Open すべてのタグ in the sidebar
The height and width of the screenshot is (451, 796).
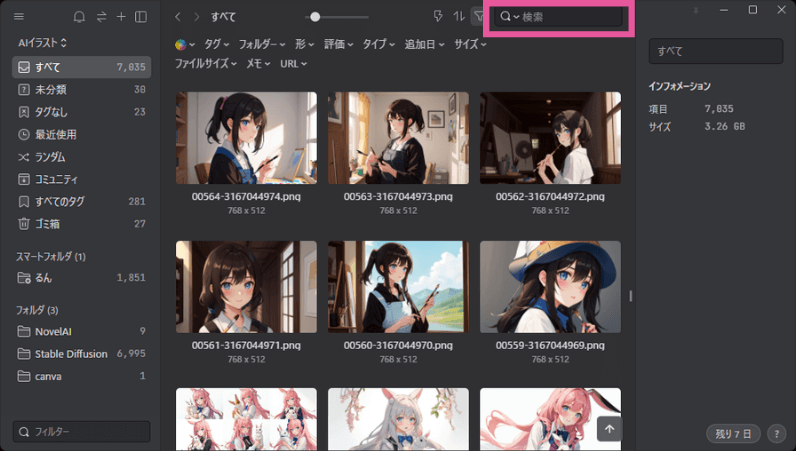point(81,202)
